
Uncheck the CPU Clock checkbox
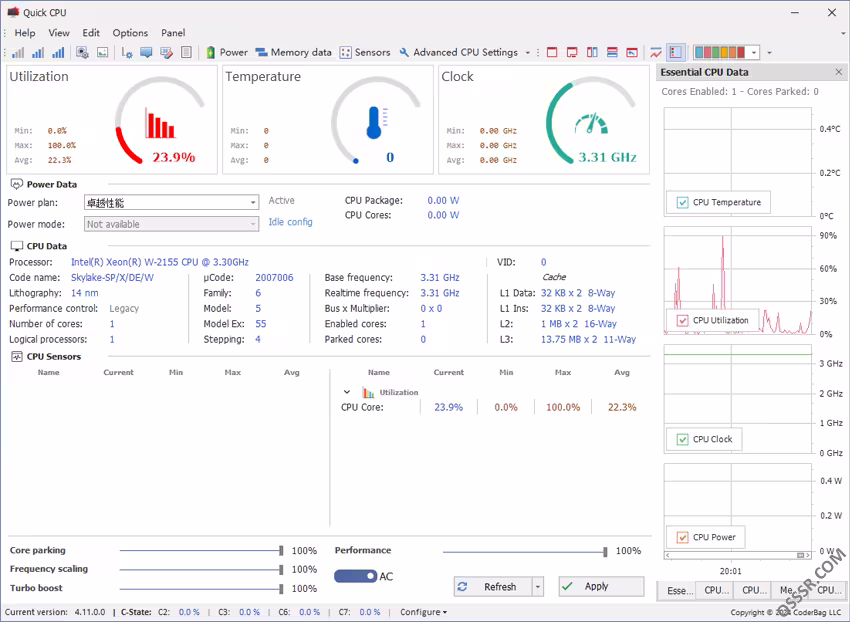(682, 439)
